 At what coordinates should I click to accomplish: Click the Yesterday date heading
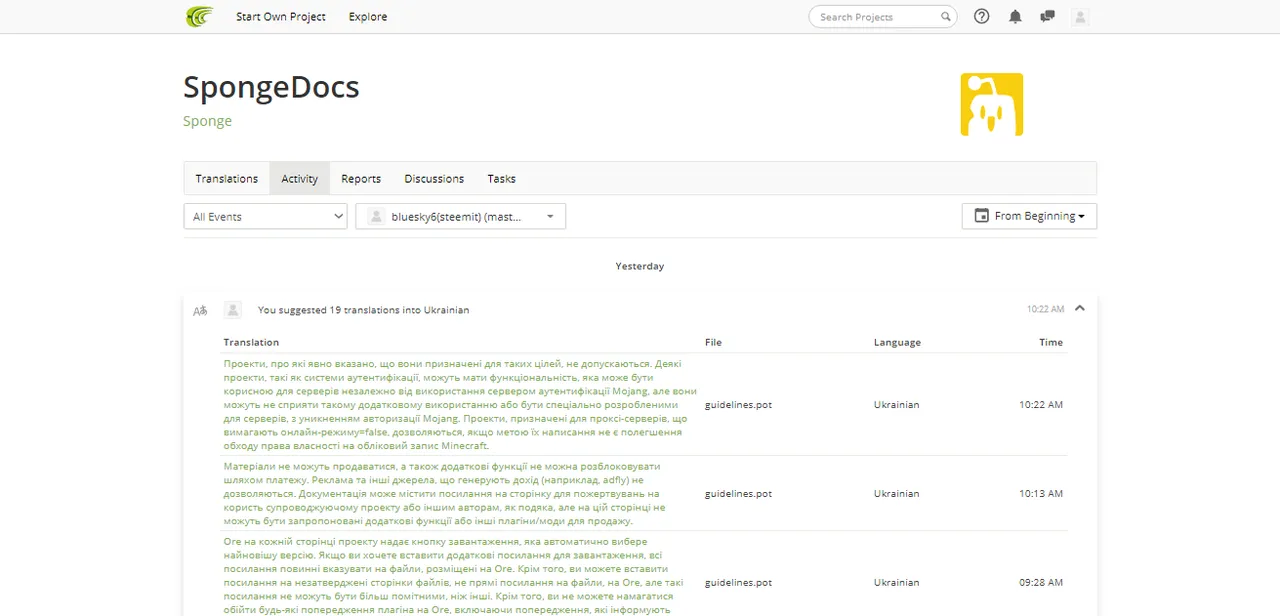pyautogui.click(x=640, y=266)
